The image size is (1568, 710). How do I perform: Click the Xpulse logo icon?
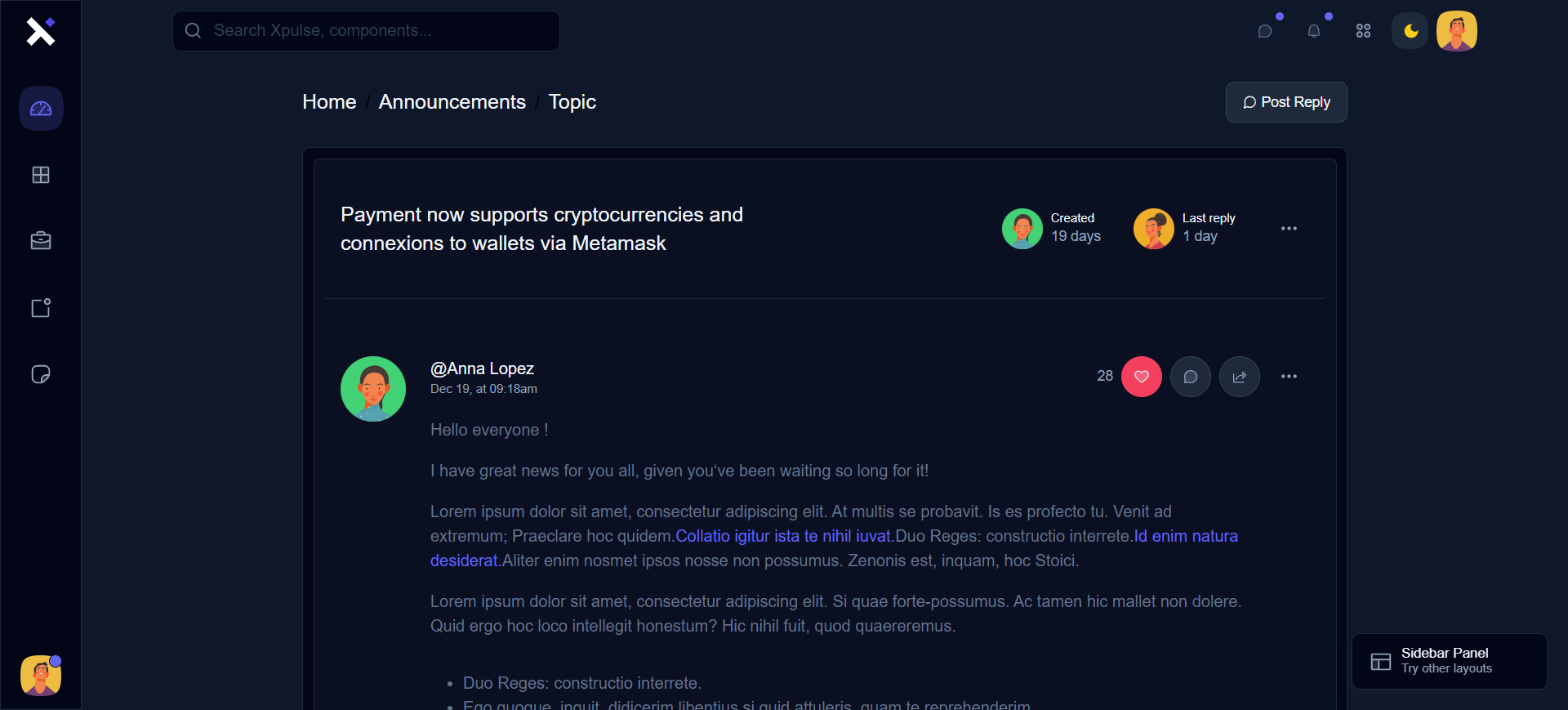point(40,31)
